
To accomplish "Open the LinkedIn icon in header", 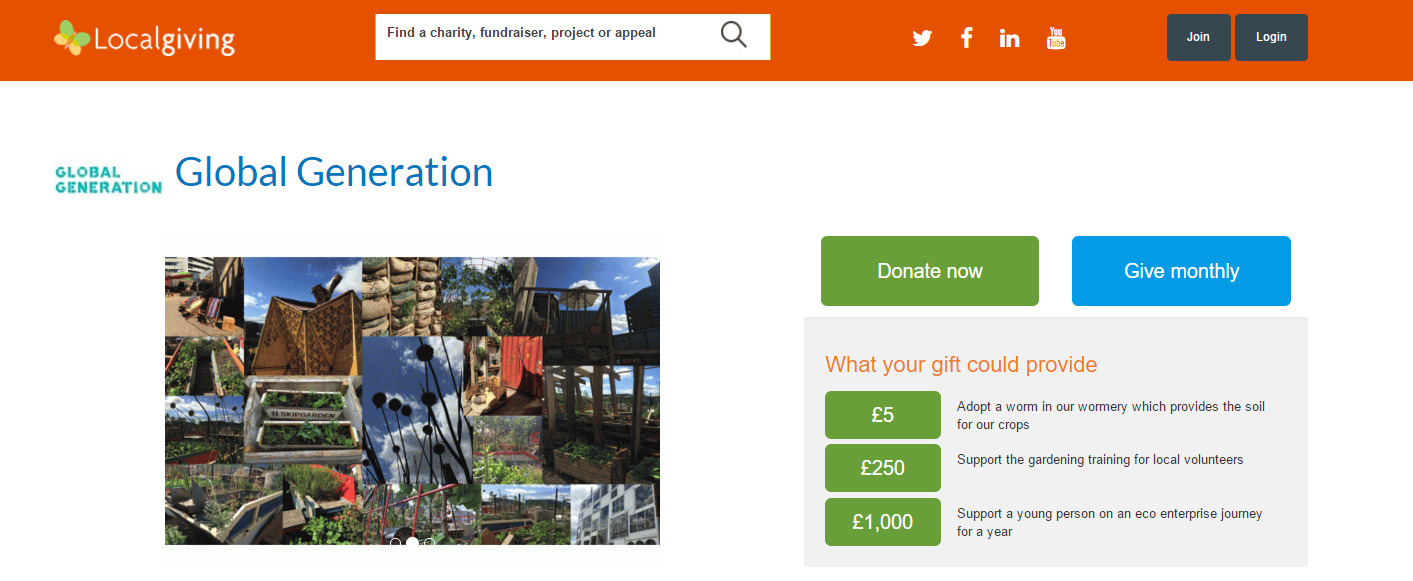I will click(x=1010, y=38).
